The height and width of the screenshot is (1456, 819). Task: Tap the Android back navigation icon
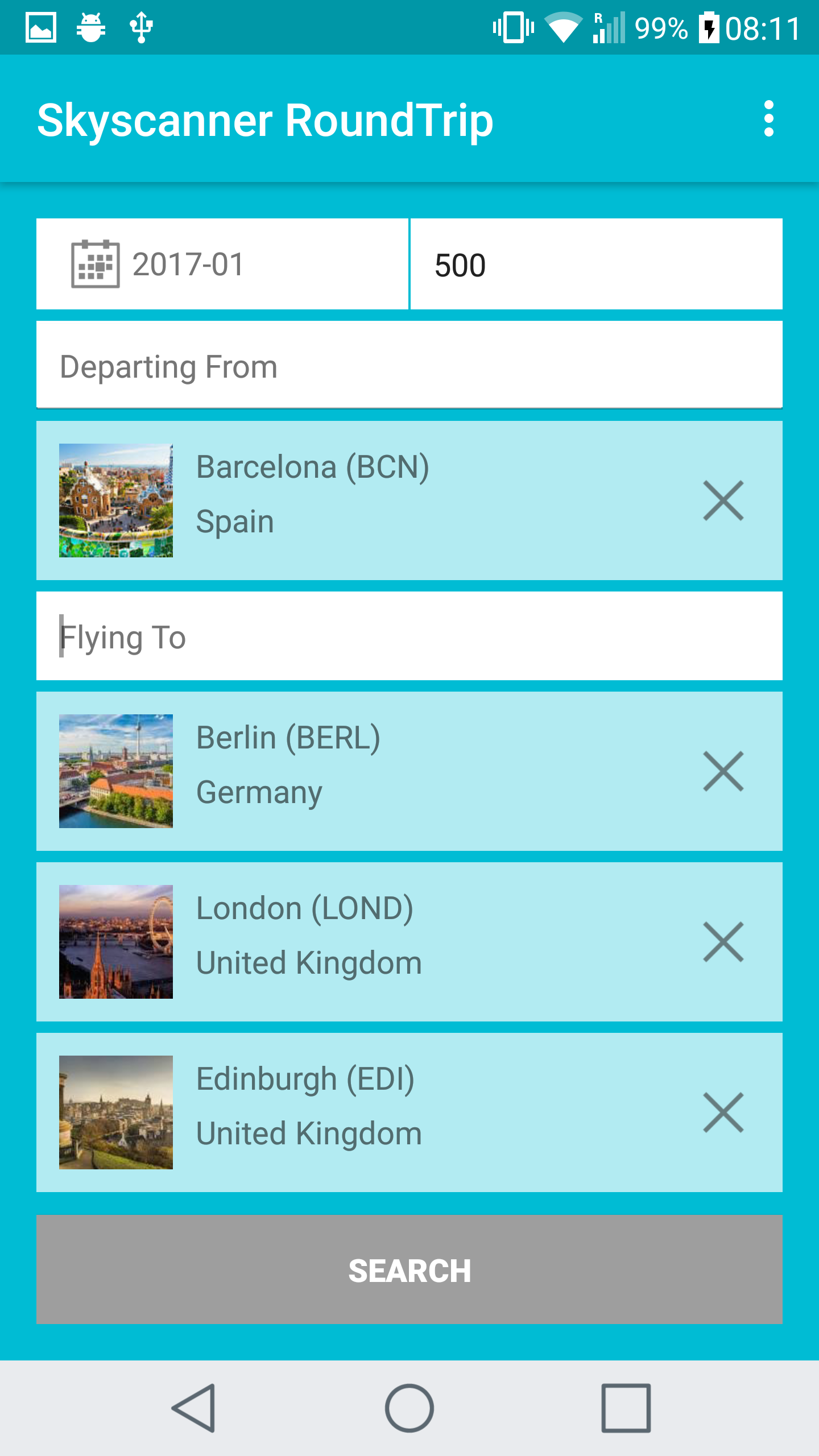[x=194, y=1408]
